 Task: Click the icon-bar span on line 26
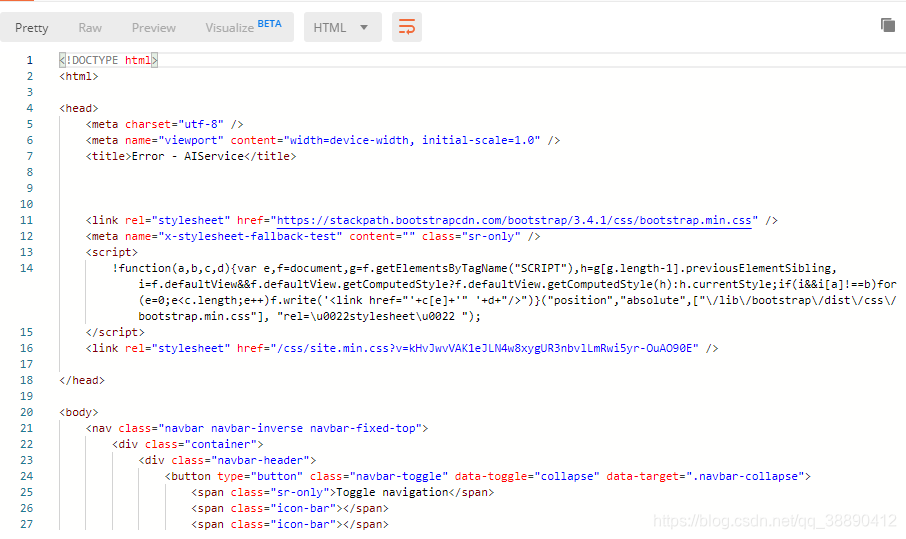290,508
